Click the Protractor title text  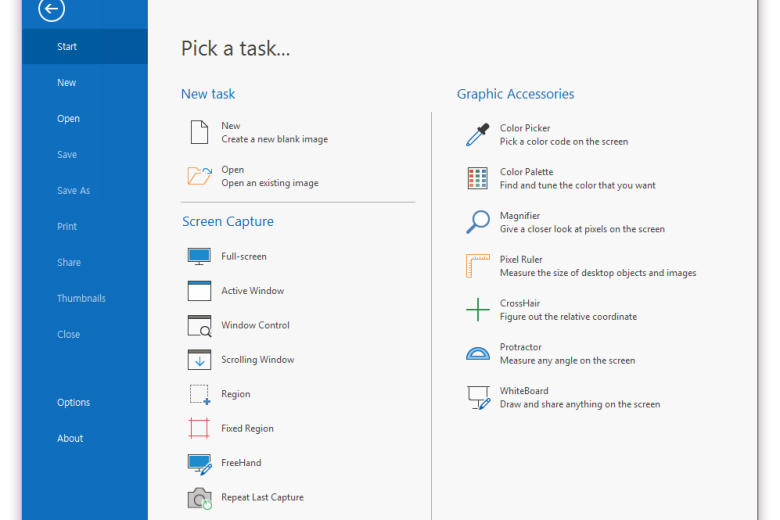[x=520, y=347]
